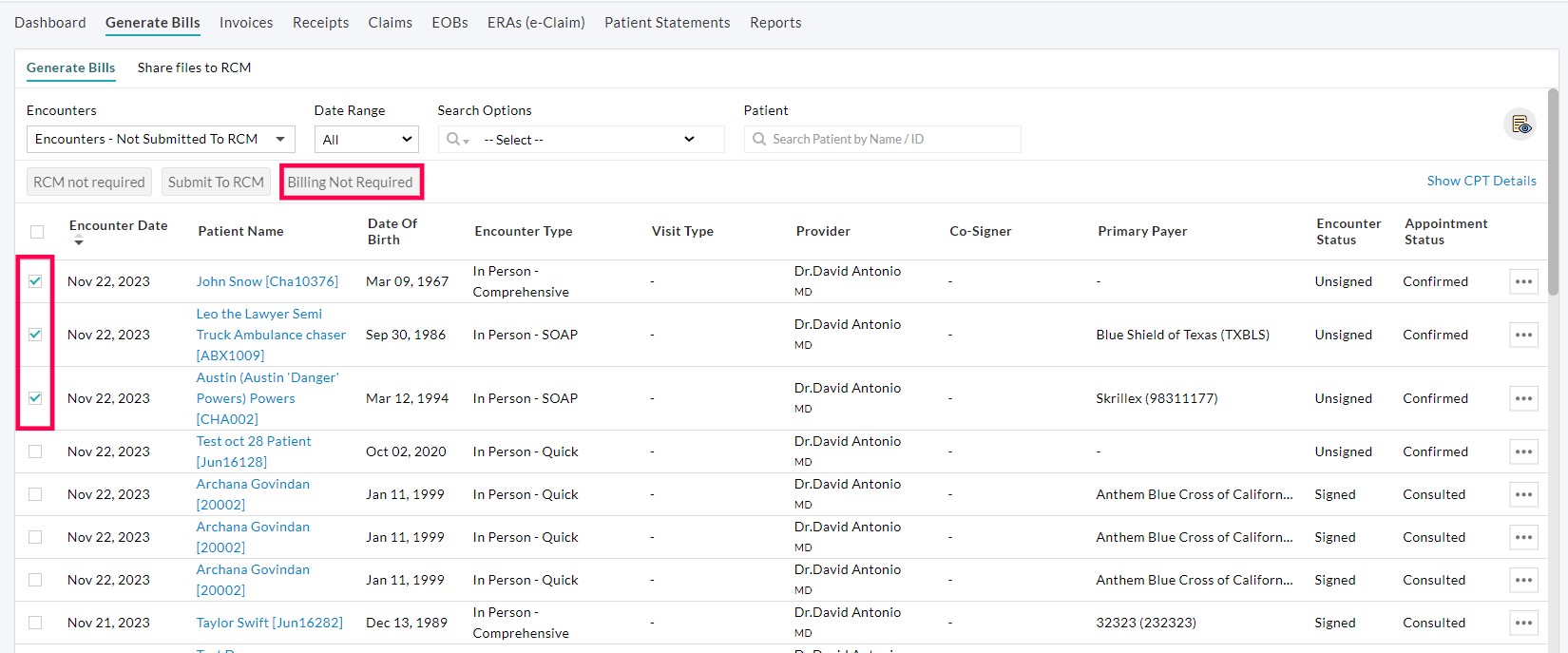The image size is (1568, 653).
Task: Uncheck the John Snow encounter checkbox
Action: pyautogui.click(x=36, y=281)
